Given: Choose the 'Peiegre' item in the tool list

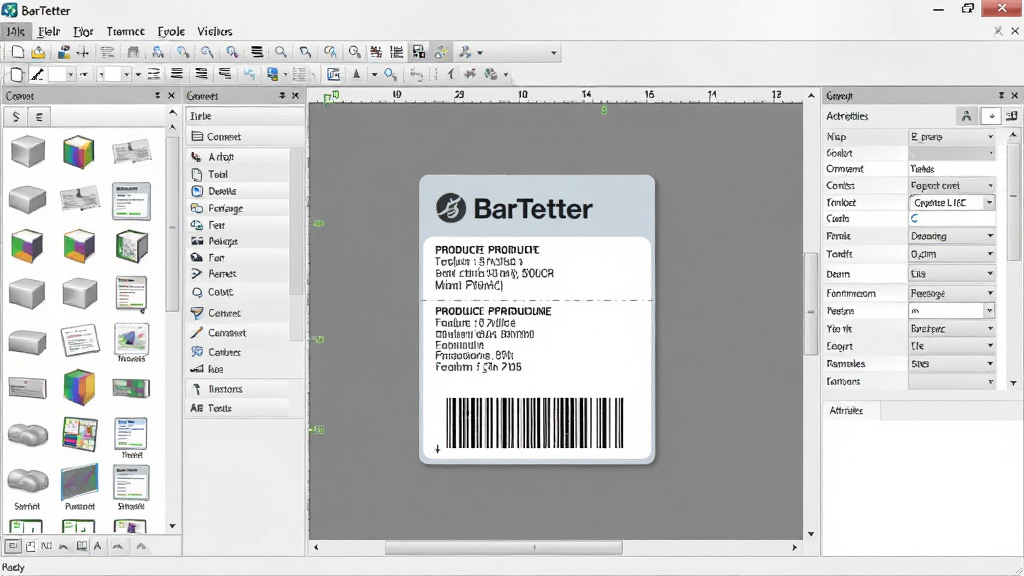Looking at the screenshot, I should pos(238,241).
